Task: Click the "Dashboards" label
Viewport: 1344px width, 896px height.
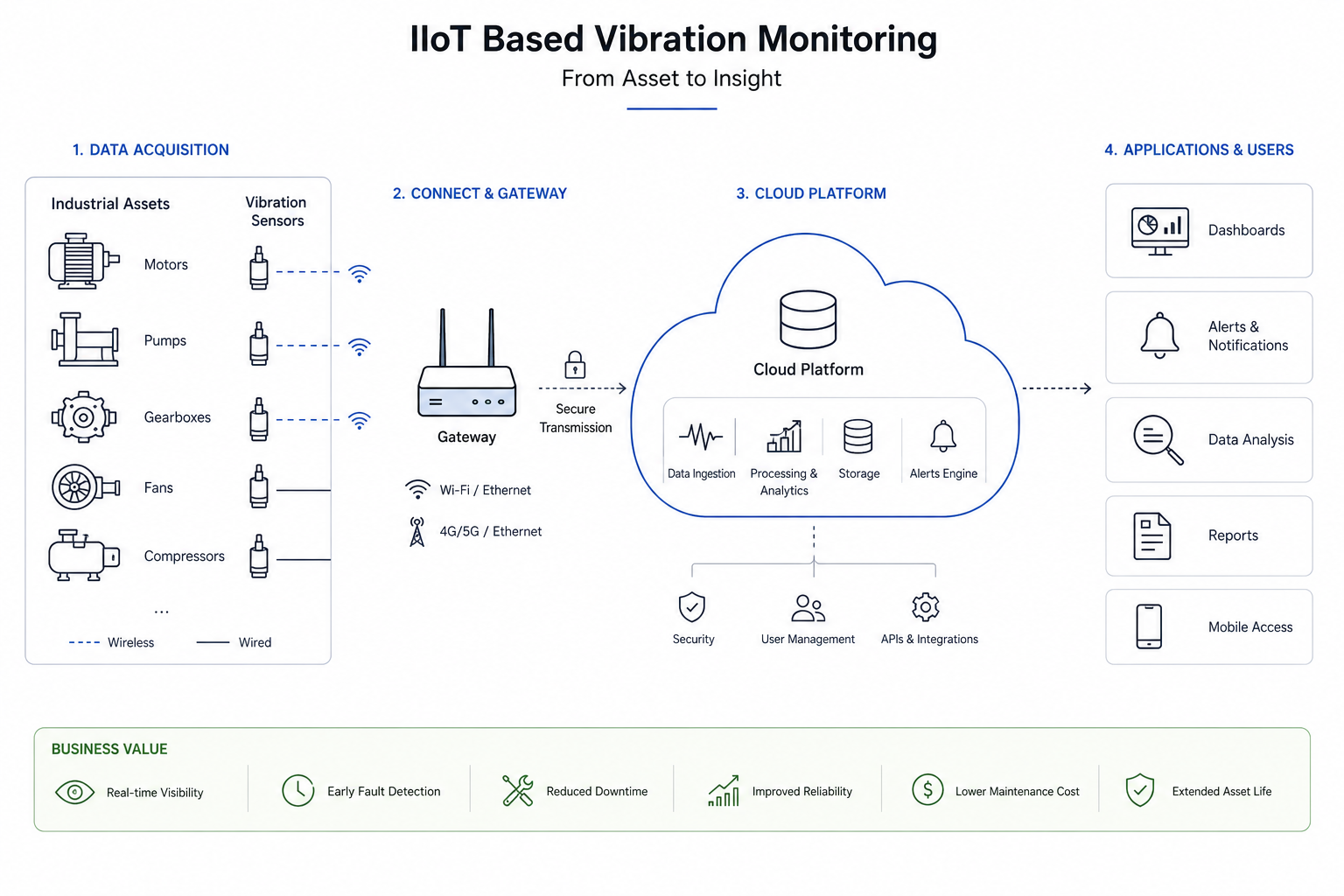Action: click(x=1246, y=230)
